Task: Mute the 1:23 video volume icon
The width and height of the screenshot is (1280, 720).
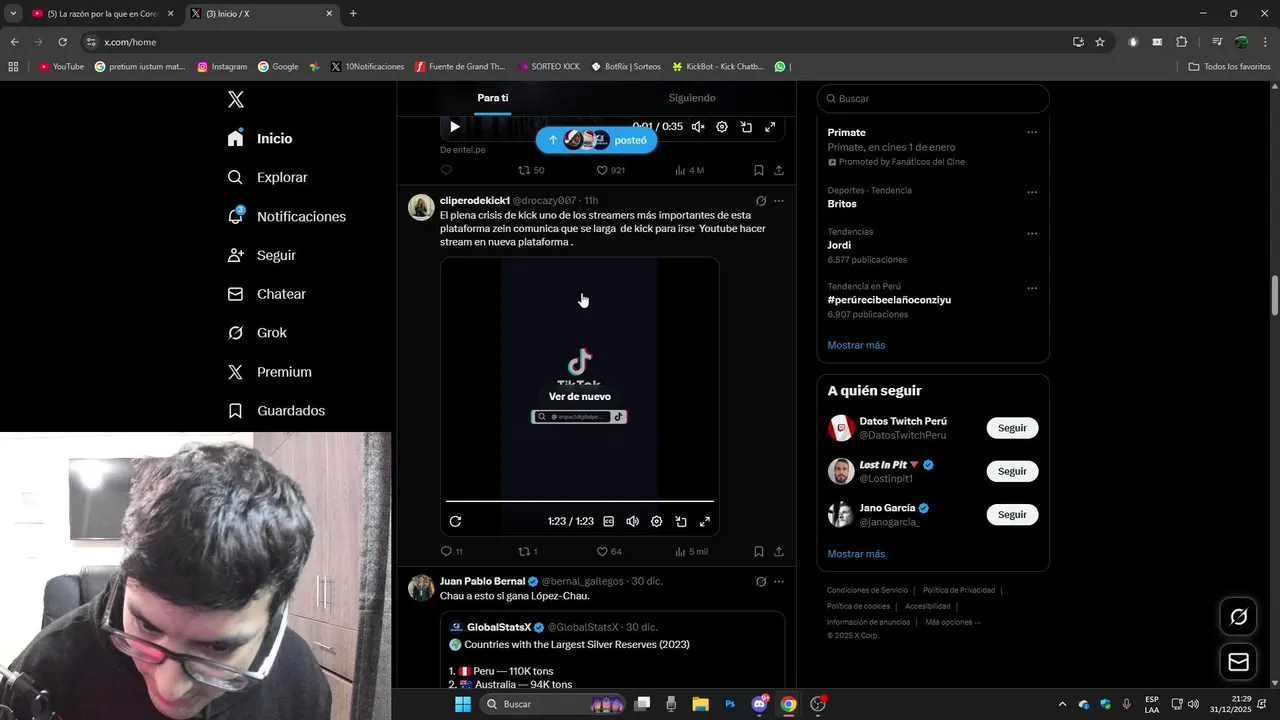Action: click(633, 522)
